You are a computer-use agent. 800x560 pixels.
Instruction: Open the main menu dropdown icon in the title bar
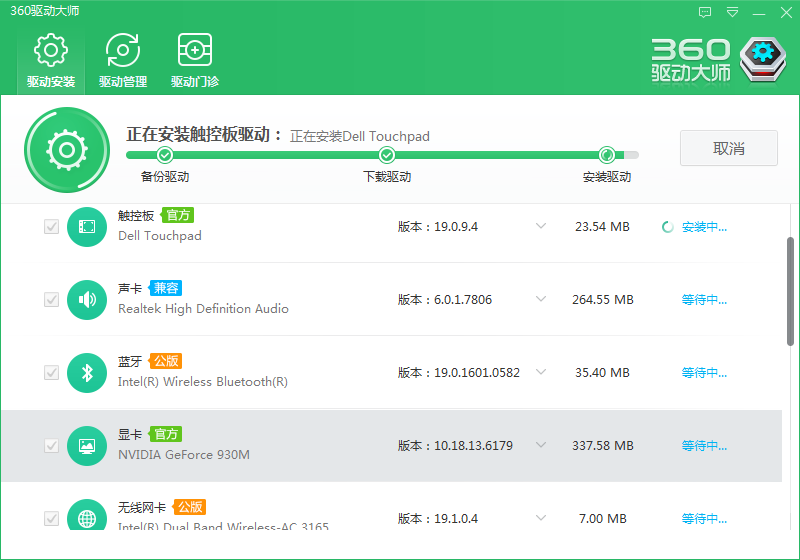732,12
